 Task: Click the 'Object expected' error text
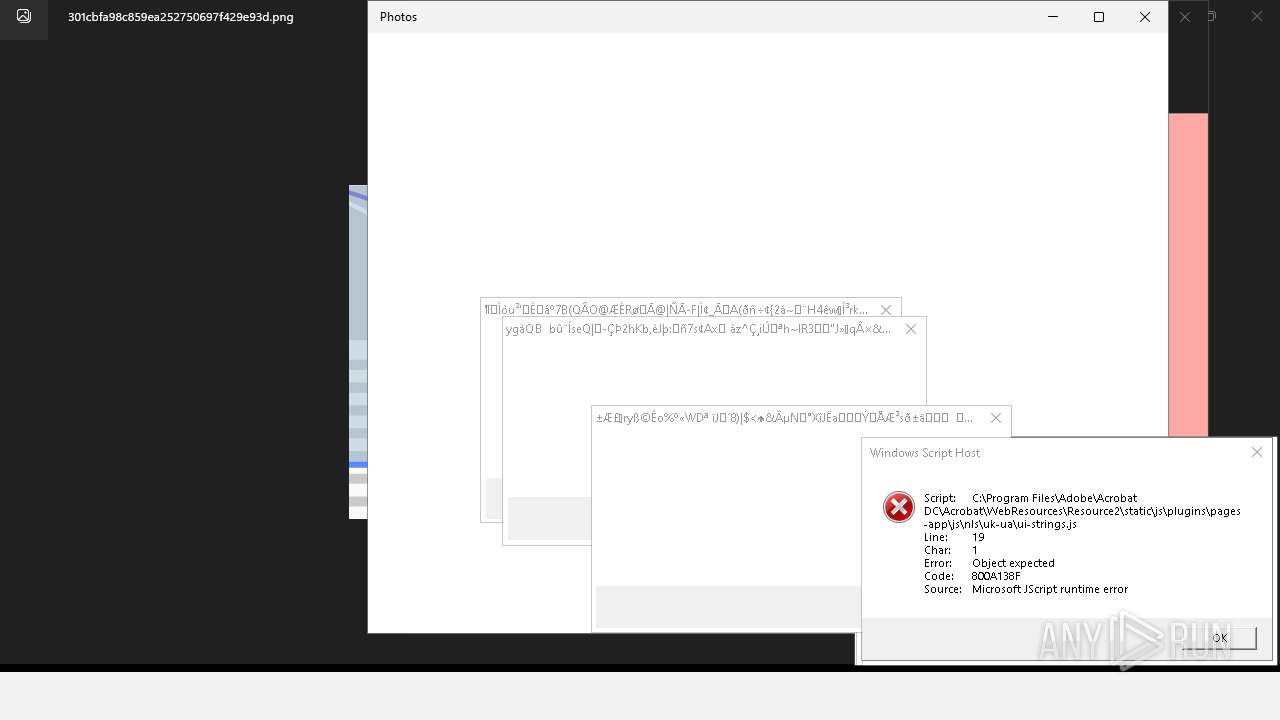click(1013, 563)
